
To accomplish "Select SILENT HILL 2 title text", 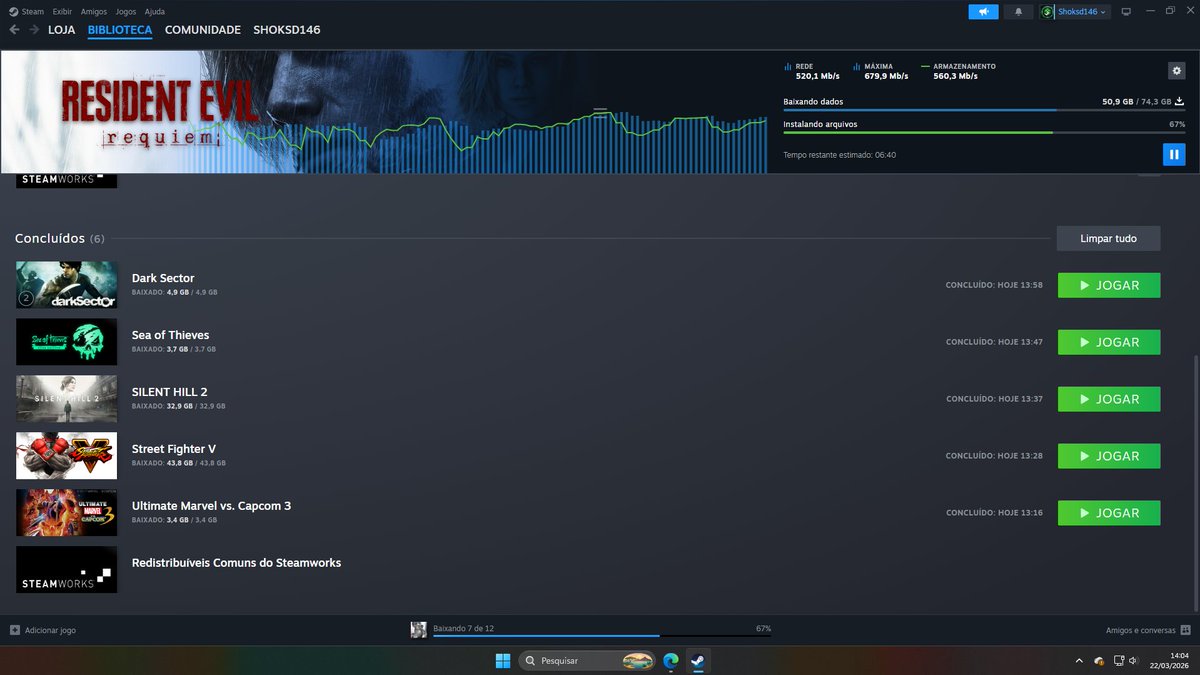I will (170, 392).
